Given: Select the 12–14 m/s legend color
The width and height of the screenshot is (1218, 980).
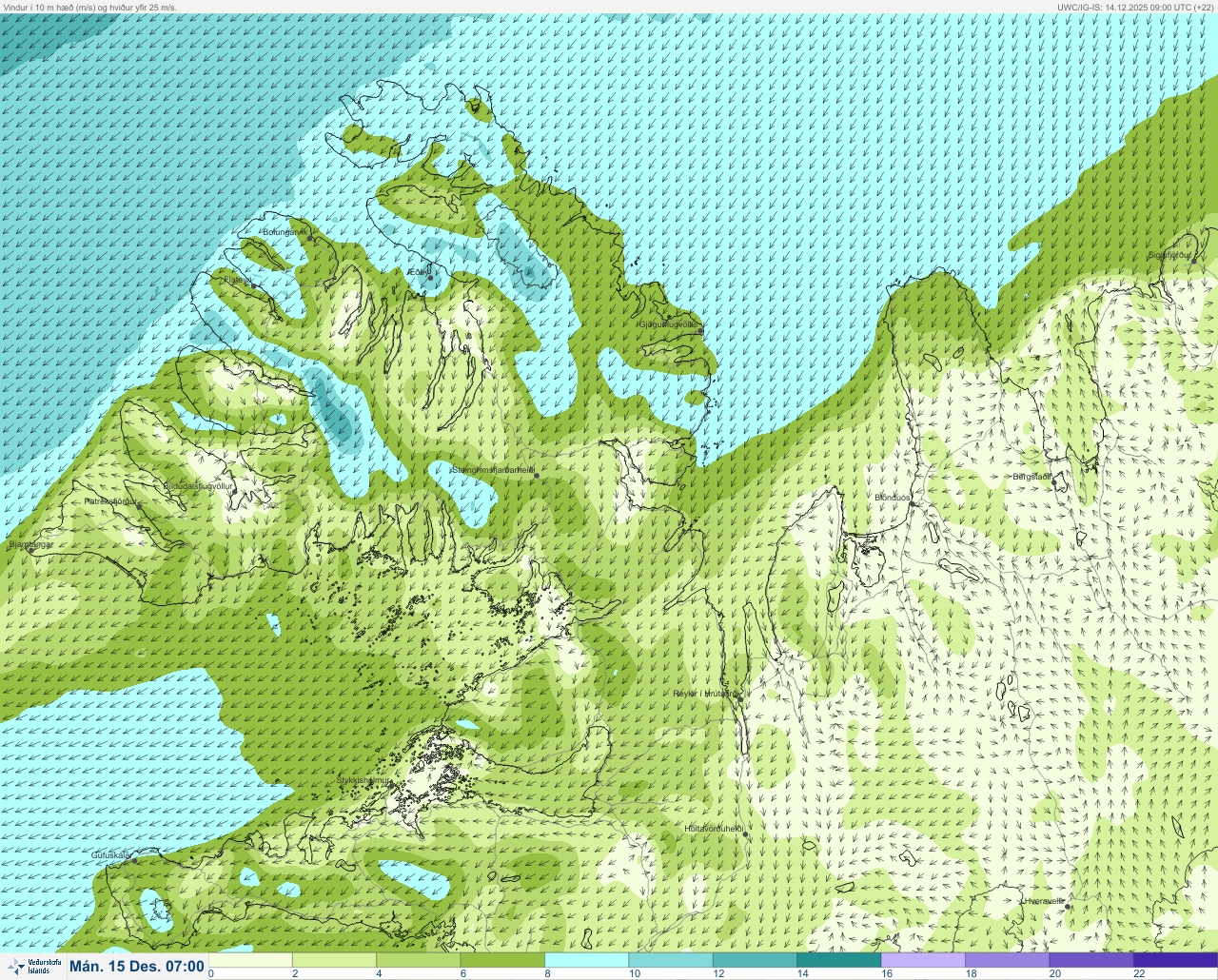Looking at the screenshot, I should (x=755, y=960).
